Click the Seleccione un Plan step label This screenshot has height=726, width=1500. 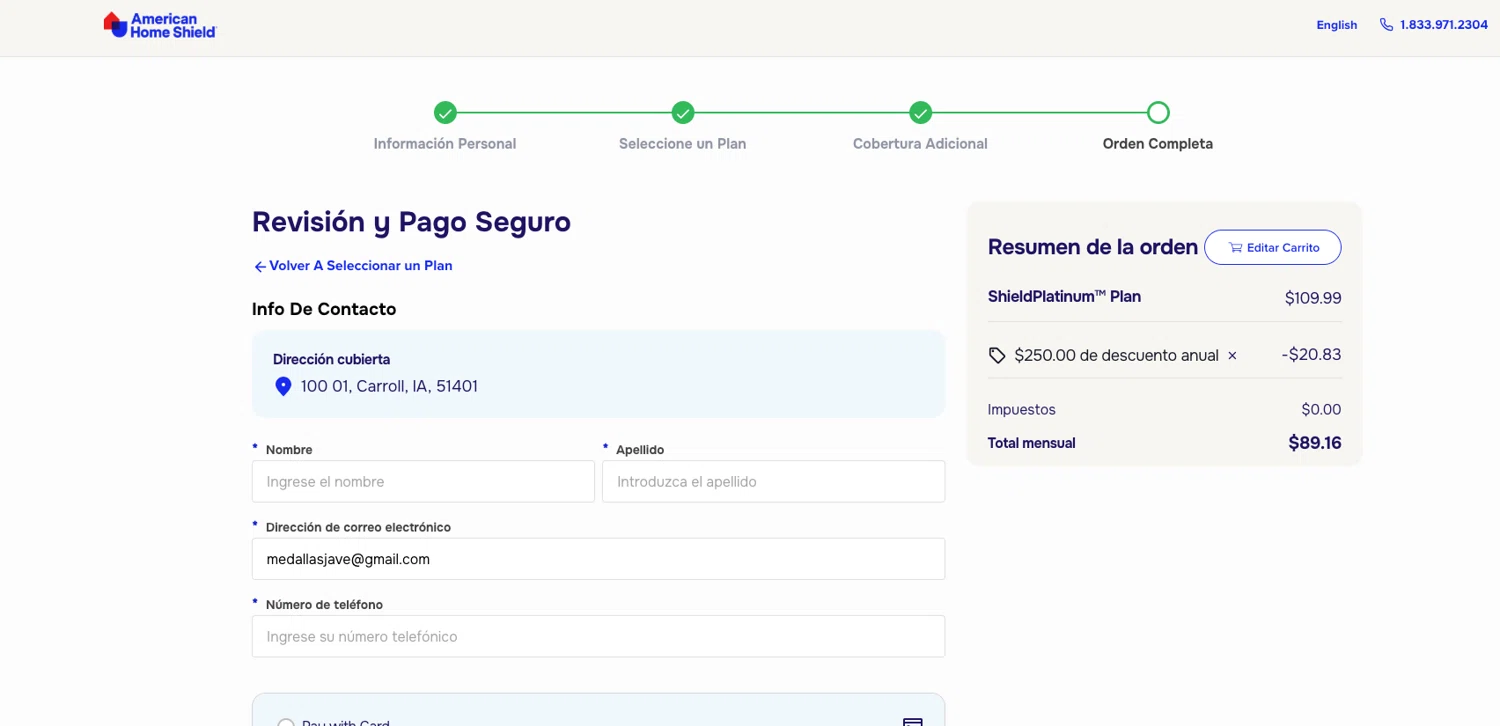[x=683, y=144]
